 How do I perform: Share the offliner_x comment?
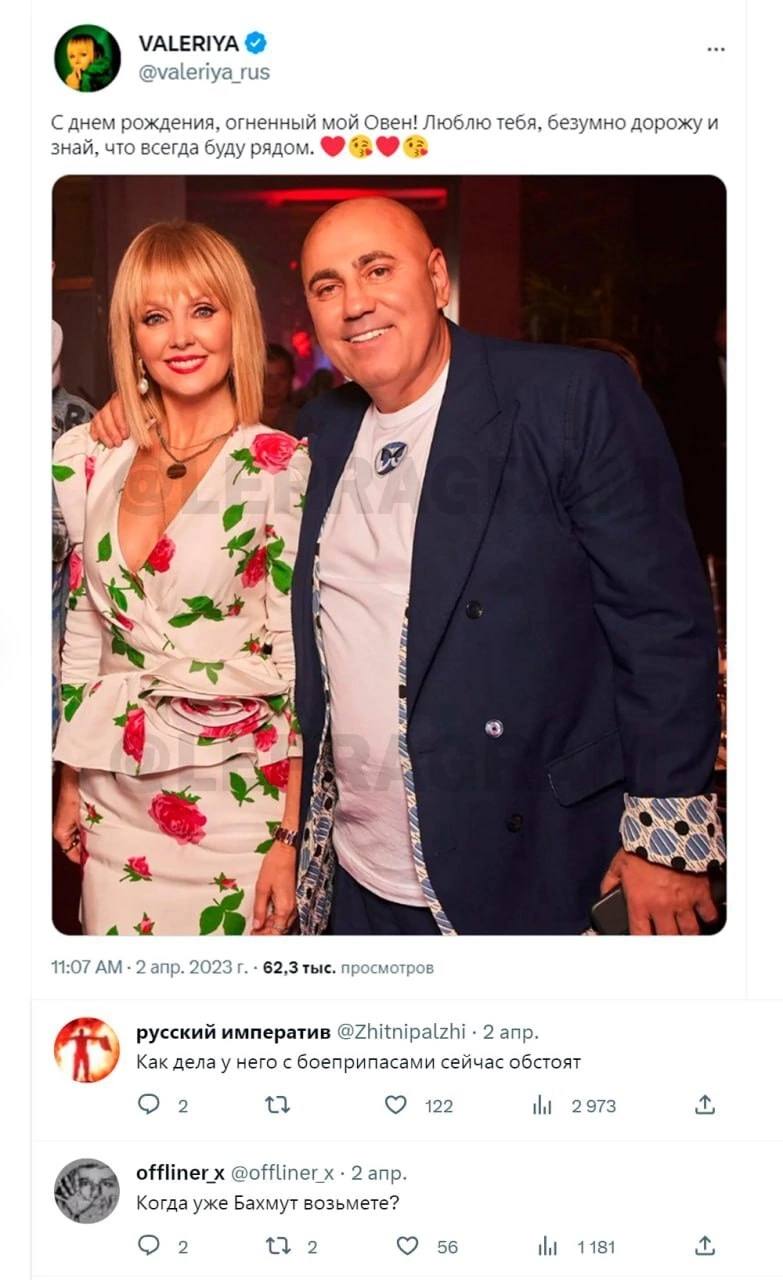coord(705,1246)
